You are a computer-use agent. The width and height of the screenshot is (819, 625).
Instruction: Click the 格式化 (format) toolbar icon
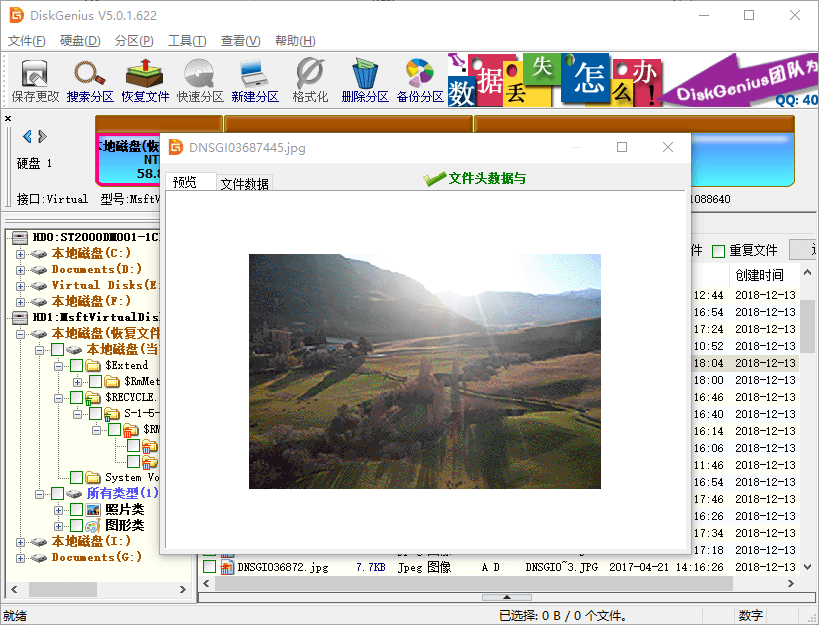coord(310,81)
